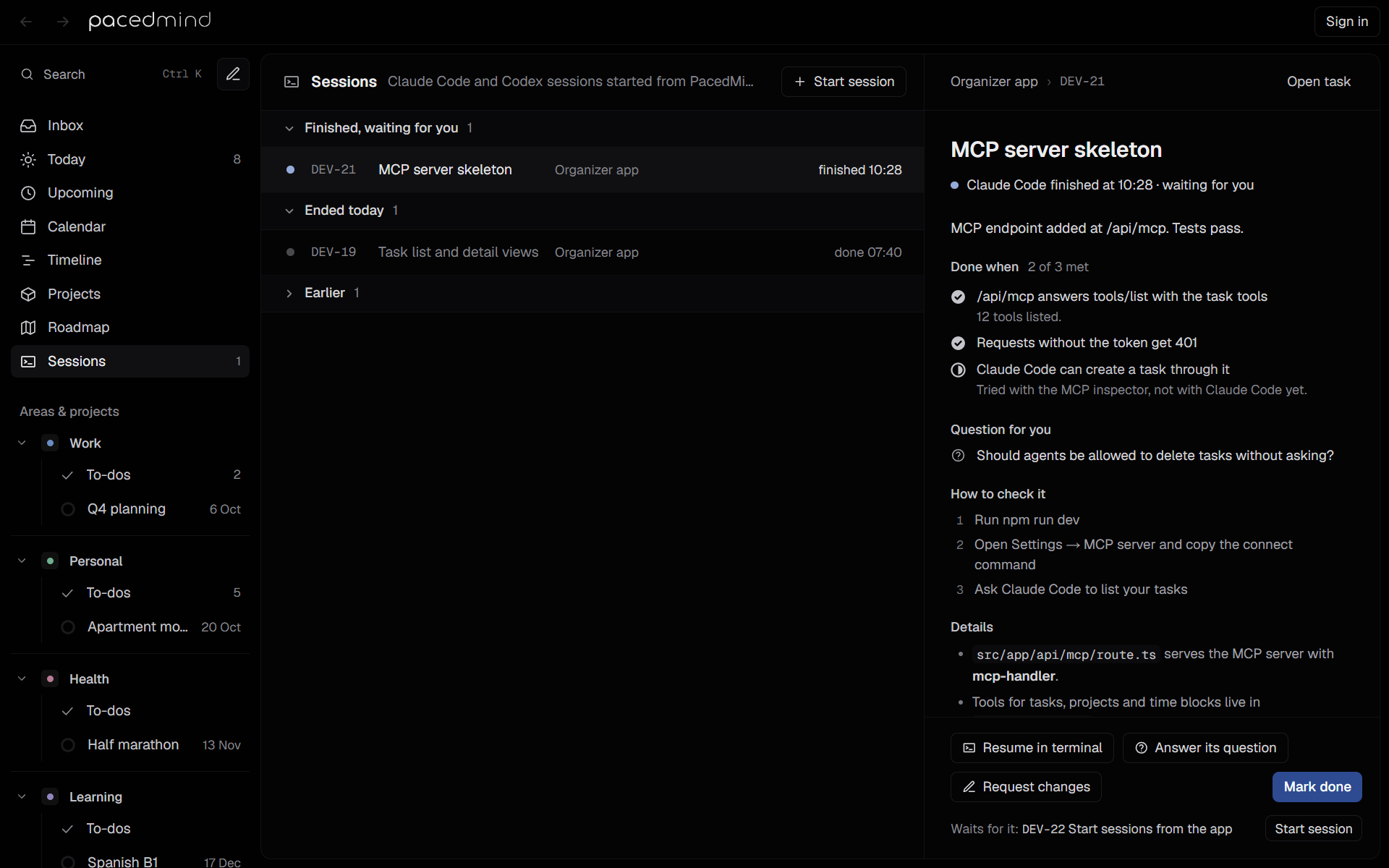Click Mark done

(x=1317, y=787)
